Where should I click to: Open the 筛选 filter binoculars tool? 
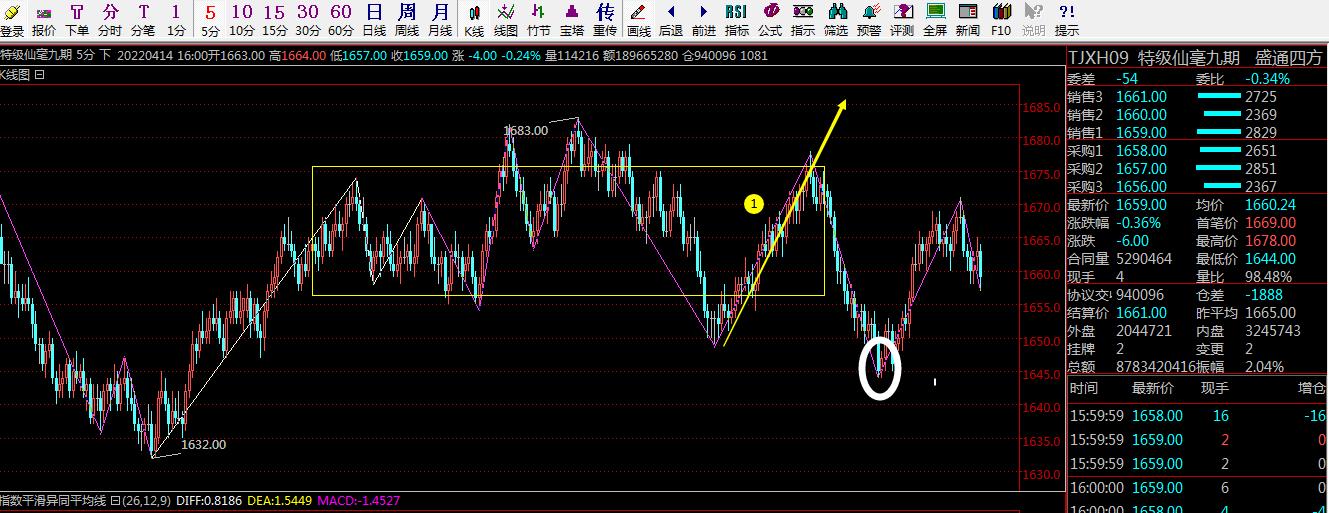[x=836, y=19]
